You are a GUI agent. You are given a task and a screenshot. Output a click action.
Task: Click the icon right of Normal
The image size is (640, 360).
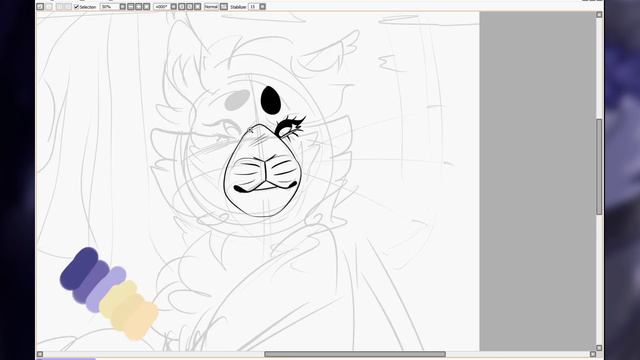224,7
